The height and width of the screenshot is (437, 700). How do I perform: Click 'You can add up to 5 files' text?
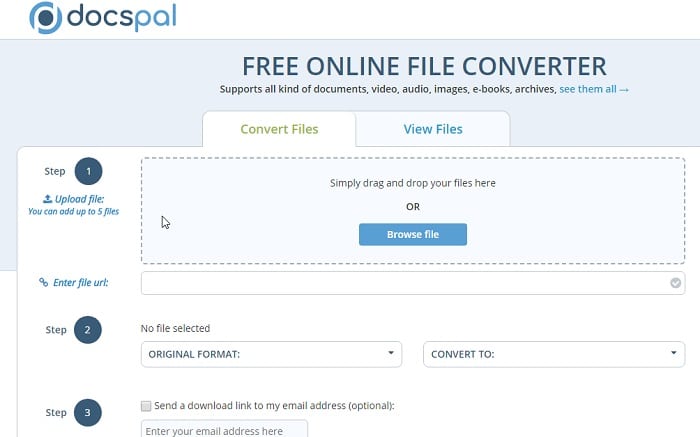coord(74,212)
